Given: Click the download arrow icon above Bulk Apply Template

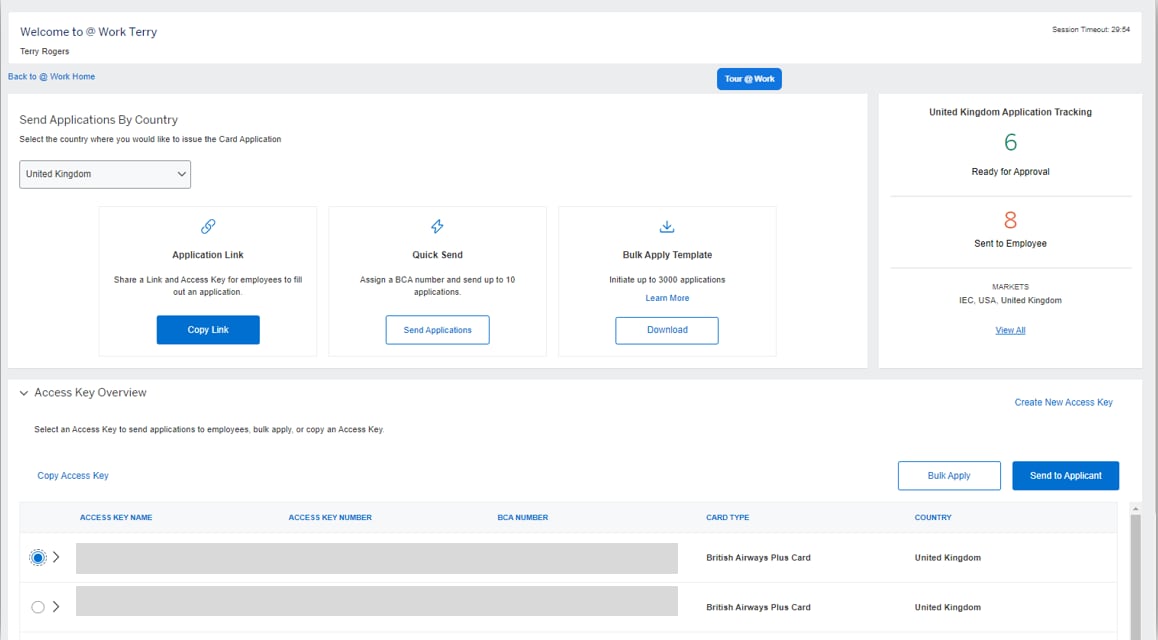Looking at the screenshot, I should (666, 225).
